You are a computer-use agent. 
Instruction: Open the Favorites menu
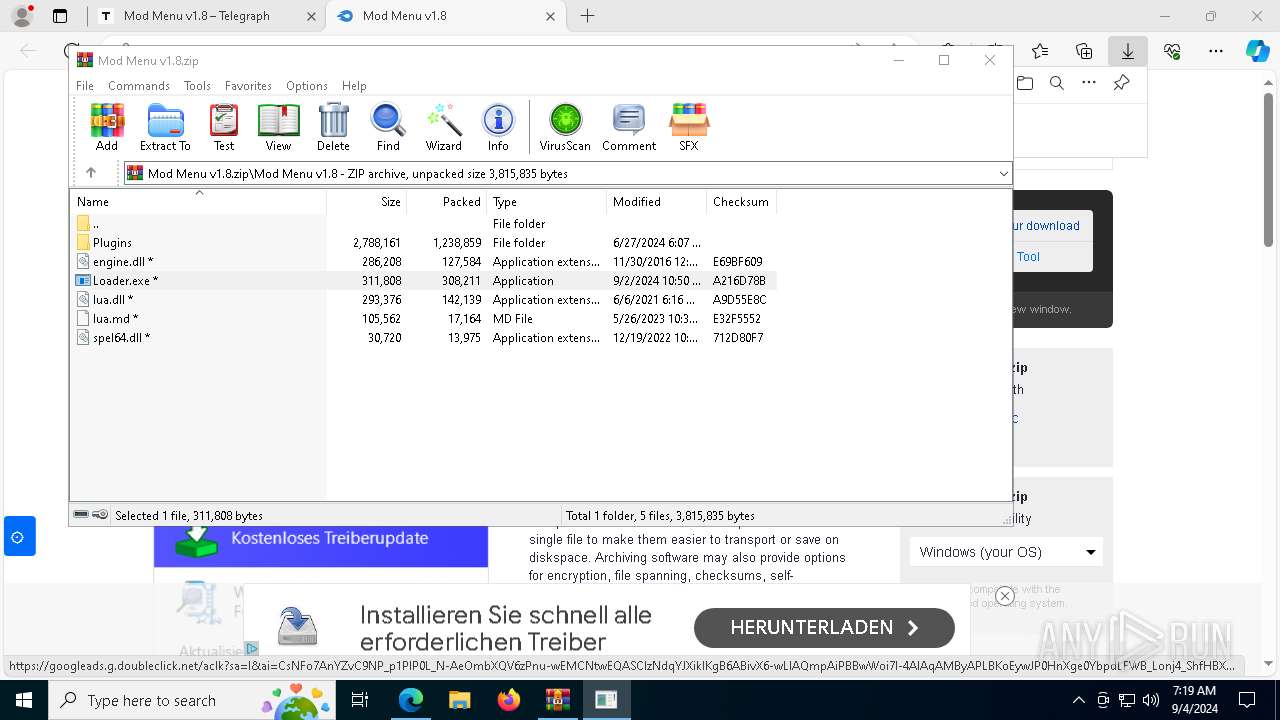[x=248, y=86]
